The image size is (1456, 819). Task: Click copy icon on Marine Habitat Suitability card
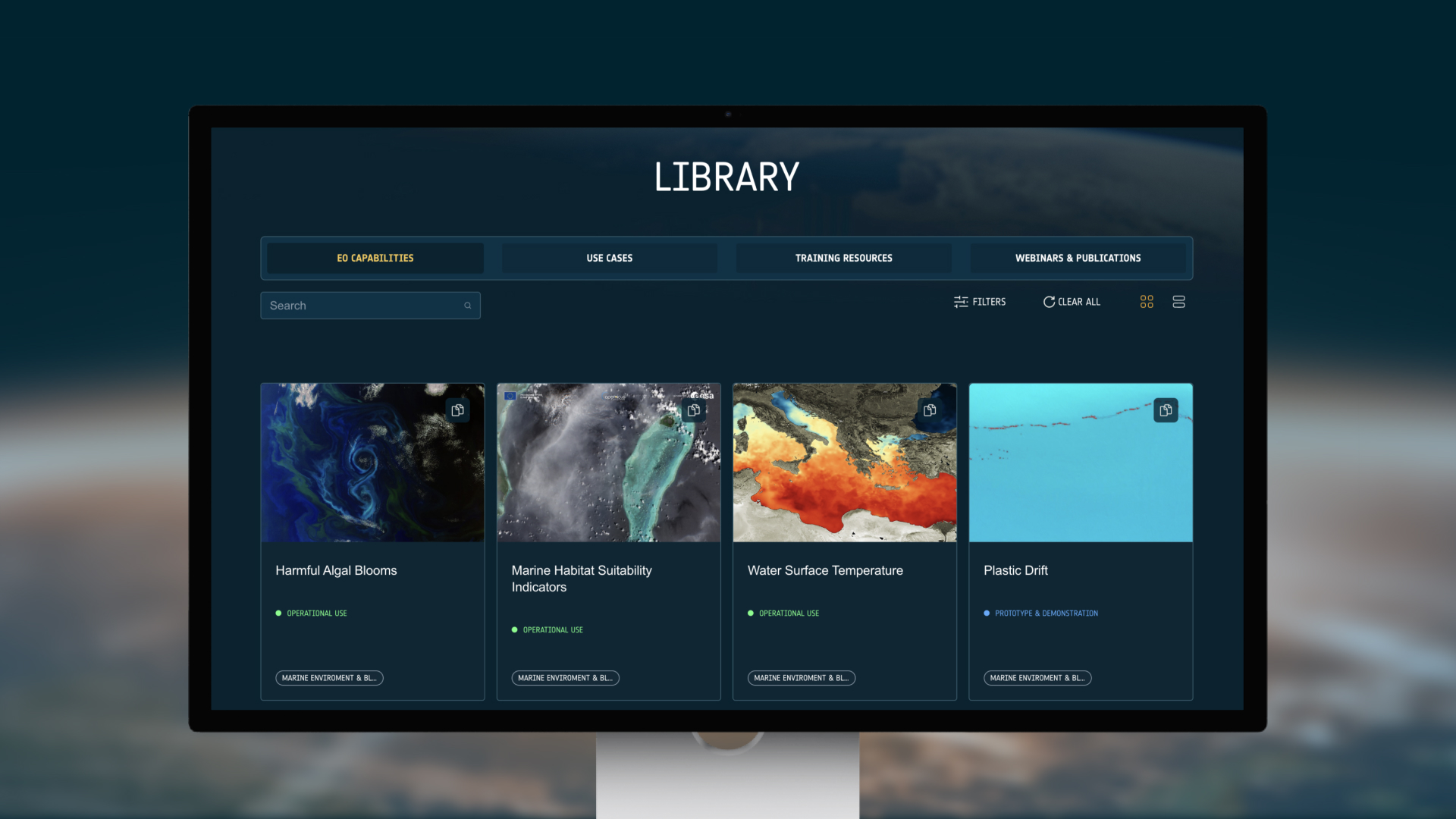point(693,410)
